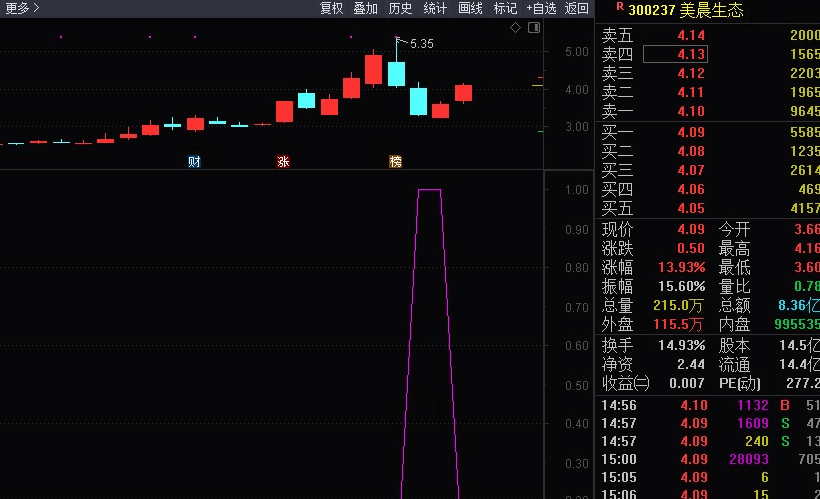Click the 收益(二) value 0.007

click(x=687, y=383)
